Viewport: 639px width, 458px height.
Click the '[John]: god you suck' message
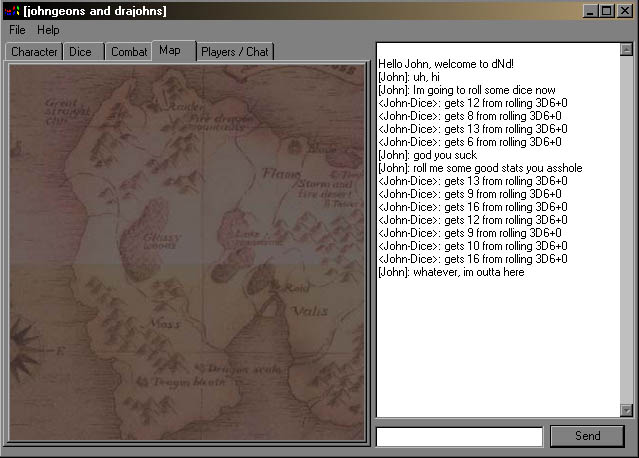coord(427,155)
